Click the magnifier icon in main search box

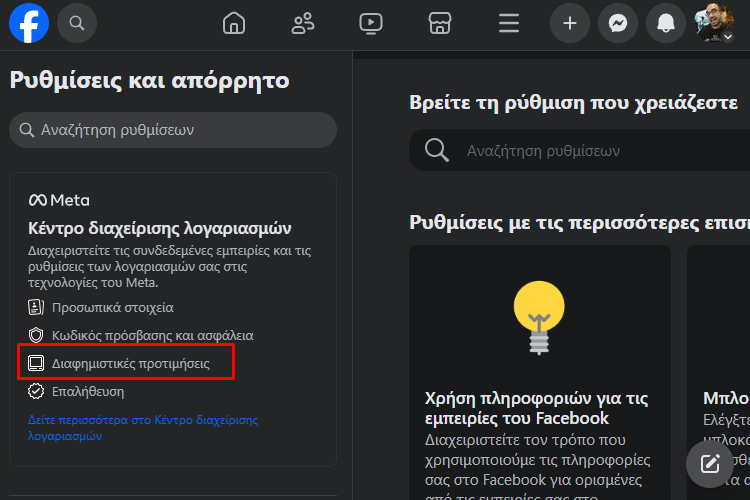point(437,150)
